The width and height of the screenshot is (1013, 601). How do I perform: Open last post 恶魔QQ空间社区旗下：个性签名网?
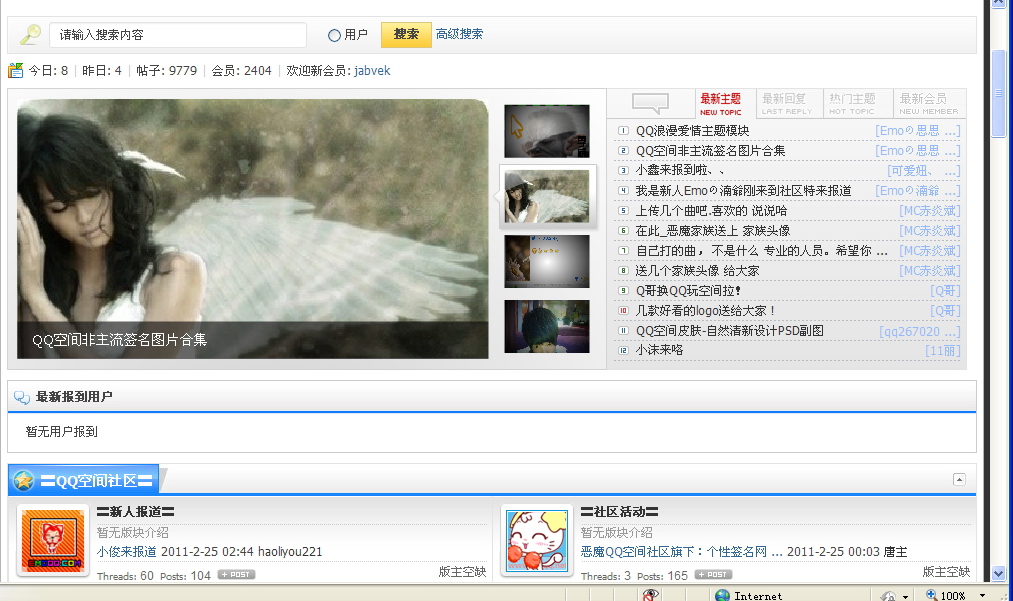[682, 552]
